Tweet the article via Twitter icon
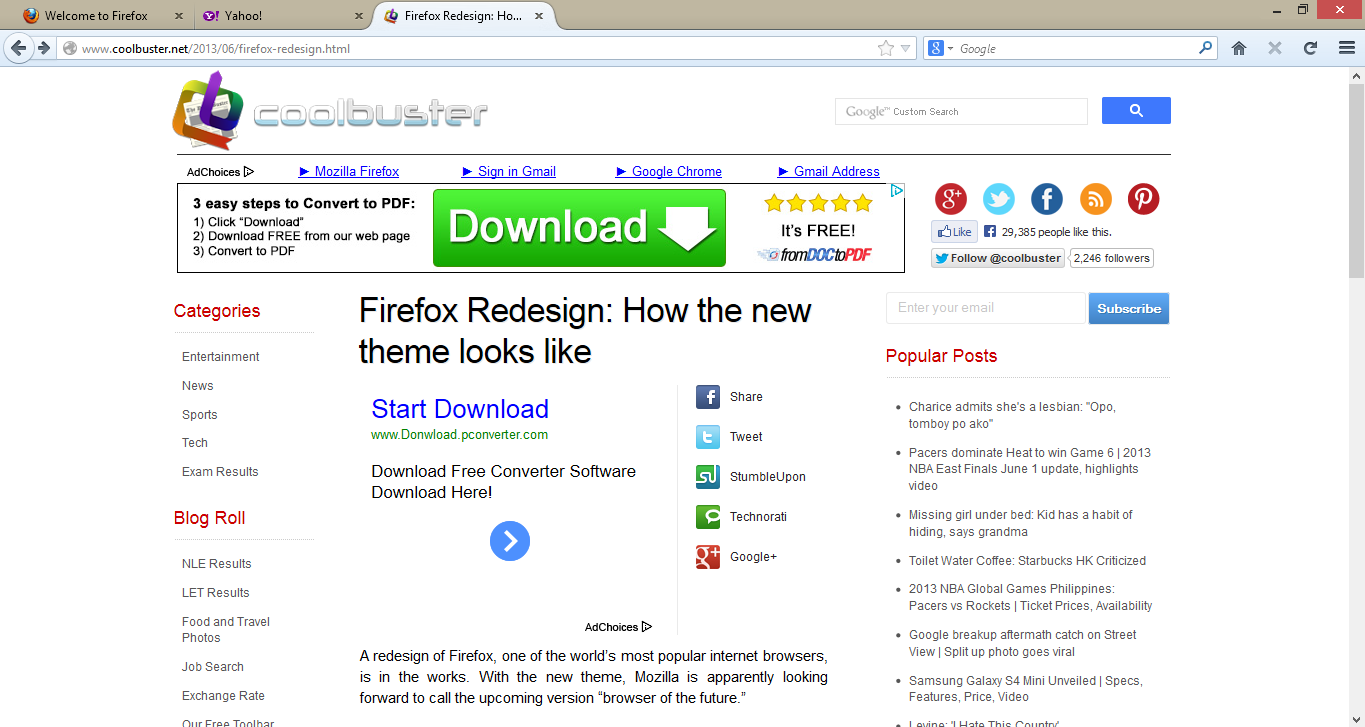This screenshot has width=1365, height=727. pyautogui.click(x=708, y=437)
